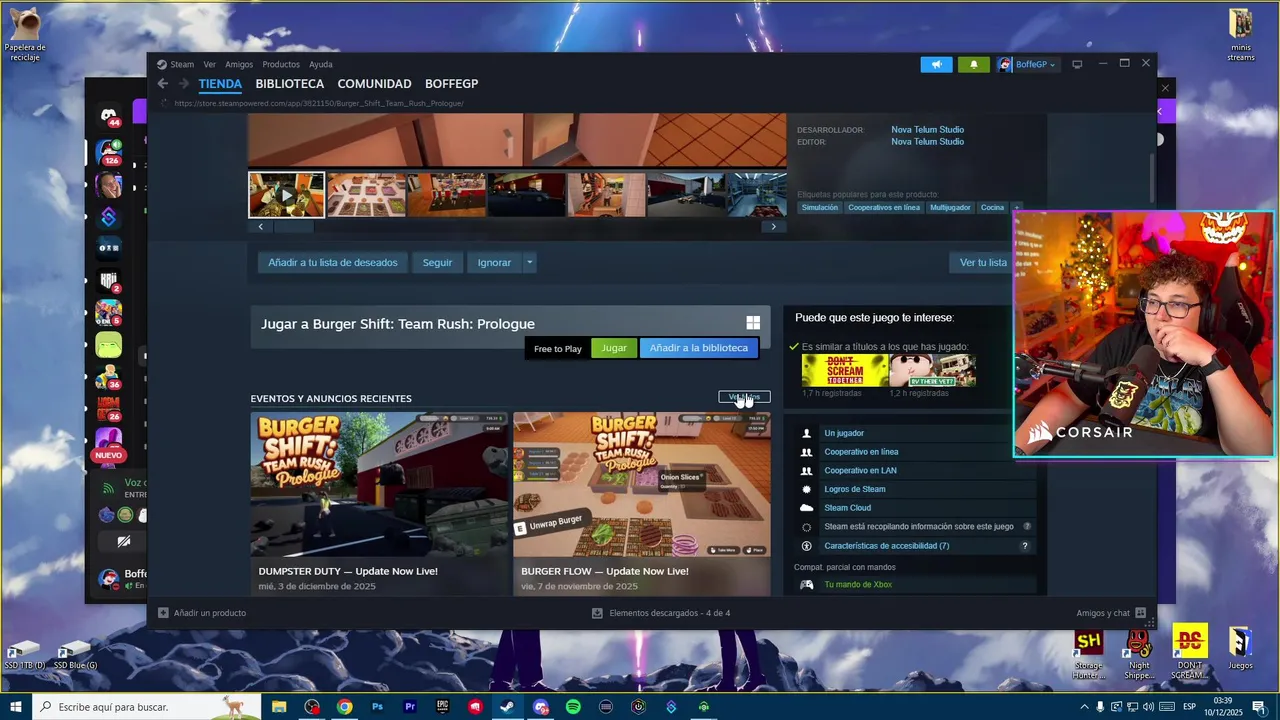
Task: Open the DON'T SCREAM desktop shortcut
Action: tap(1190, 654)
